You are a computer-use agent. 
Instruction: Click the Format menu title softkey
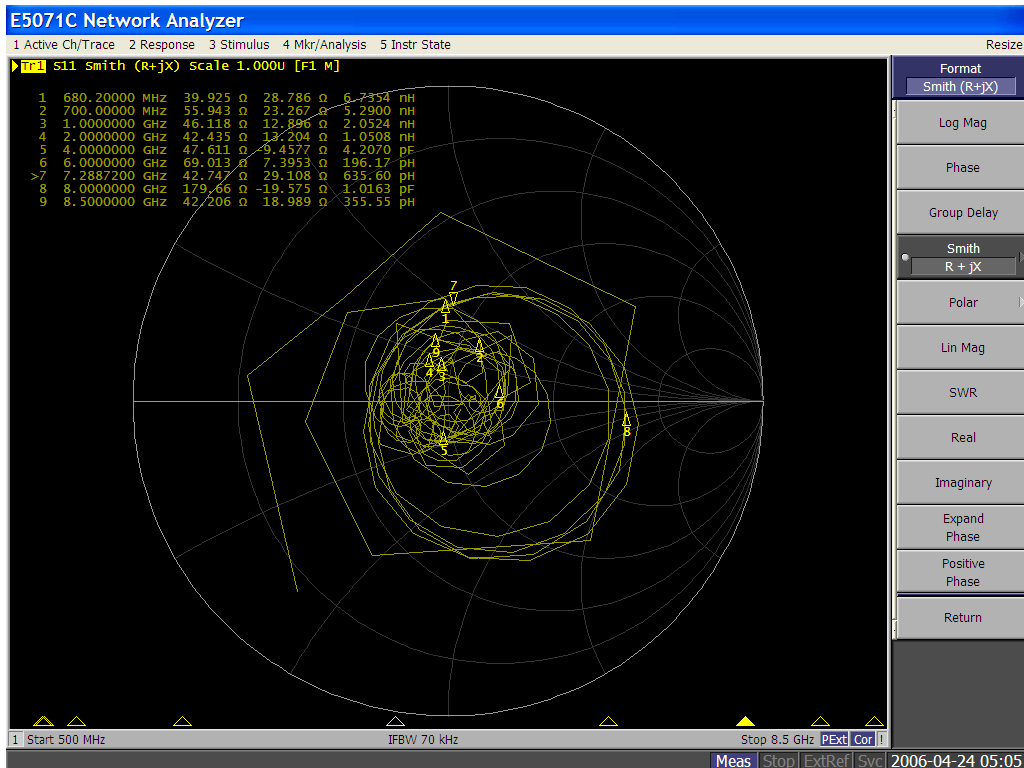(960, 69)
